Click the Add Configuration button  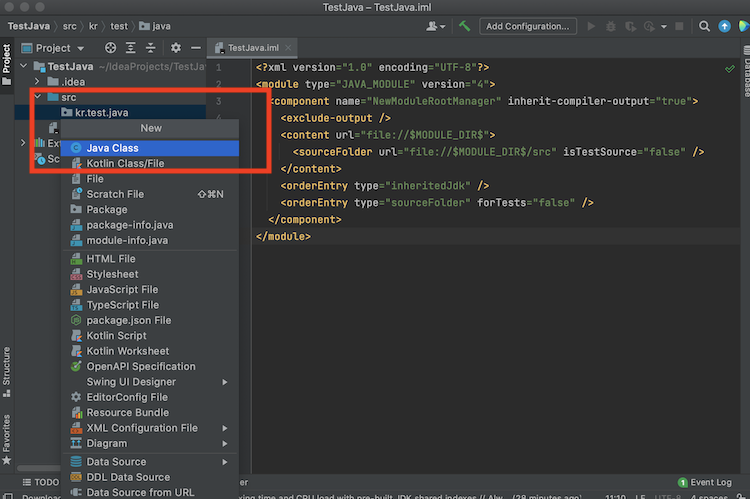click(x=528, y=26)
